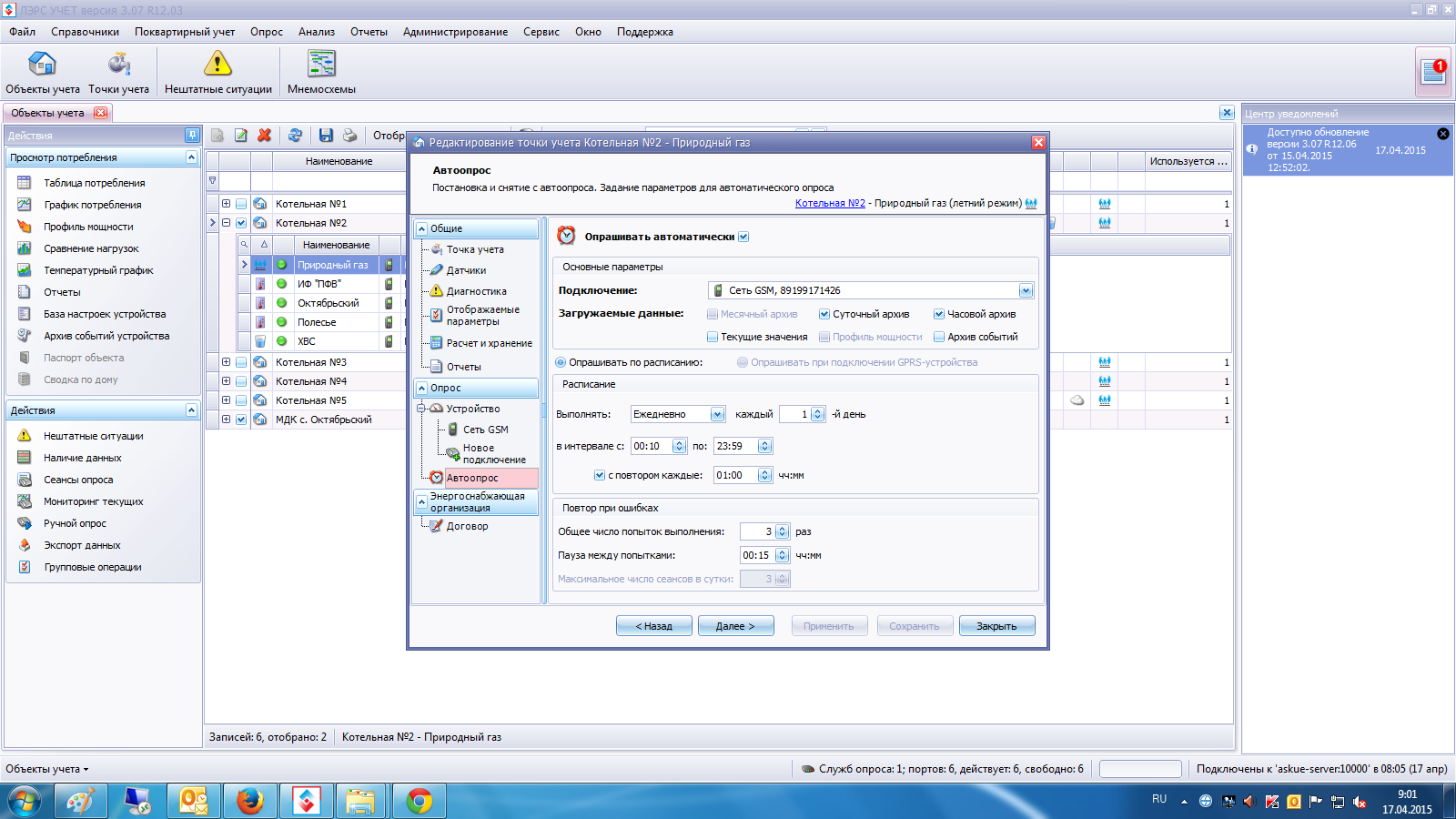Toggle с повтором каждые checkbox
The width and height of the screenshot is (1456, 819).
coord(600,475)
